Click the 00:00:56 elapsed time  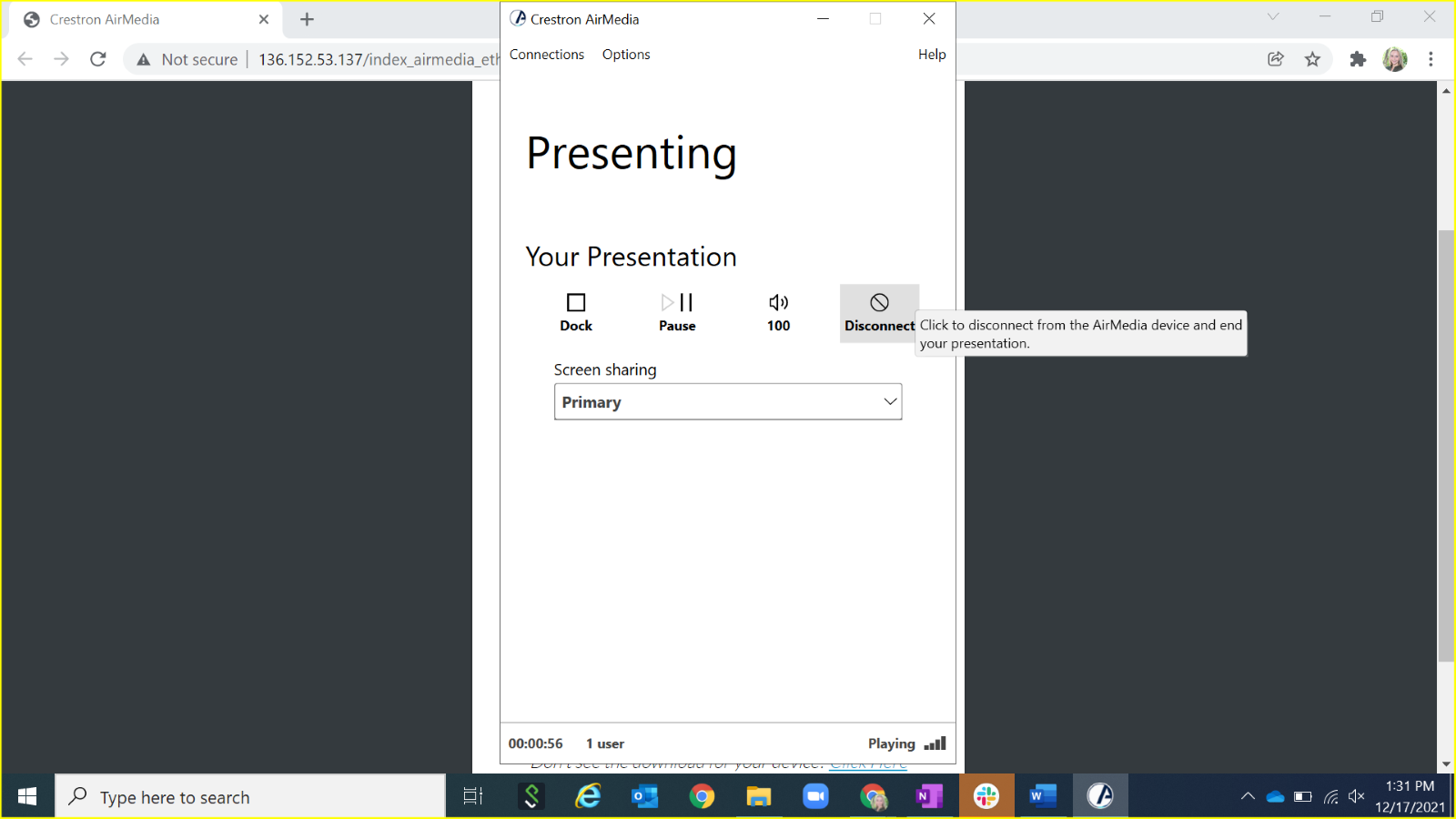coord(535,743)
